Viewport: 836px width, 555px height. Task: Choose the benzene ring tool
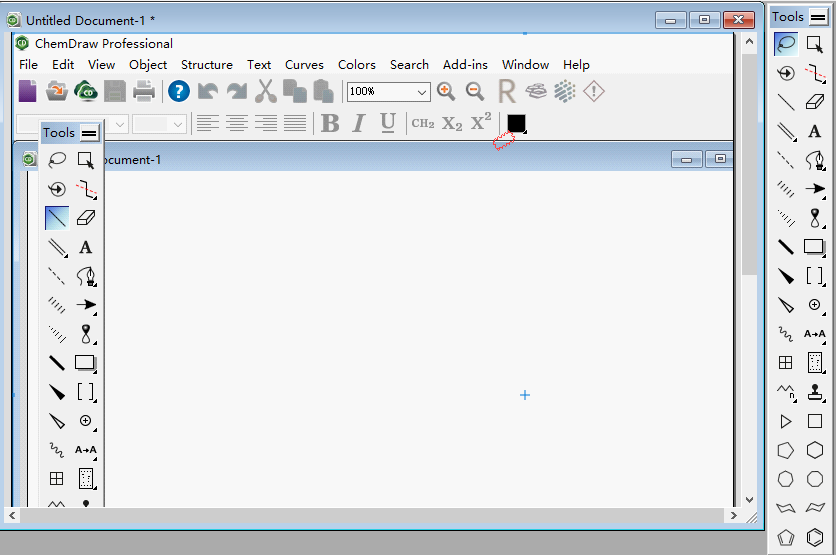[815, 537]
